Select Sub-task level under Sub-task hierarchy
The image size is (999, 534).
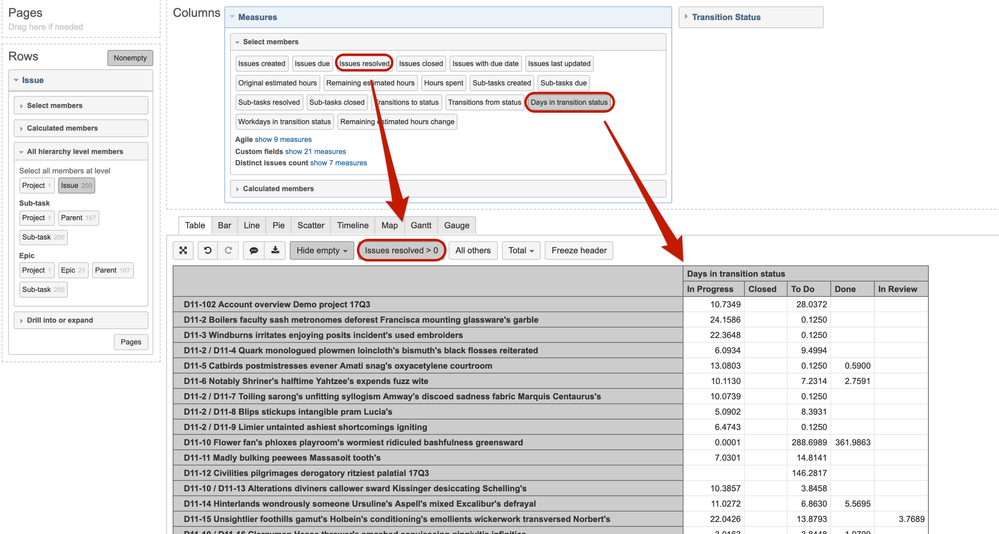[x=43, y=237]
